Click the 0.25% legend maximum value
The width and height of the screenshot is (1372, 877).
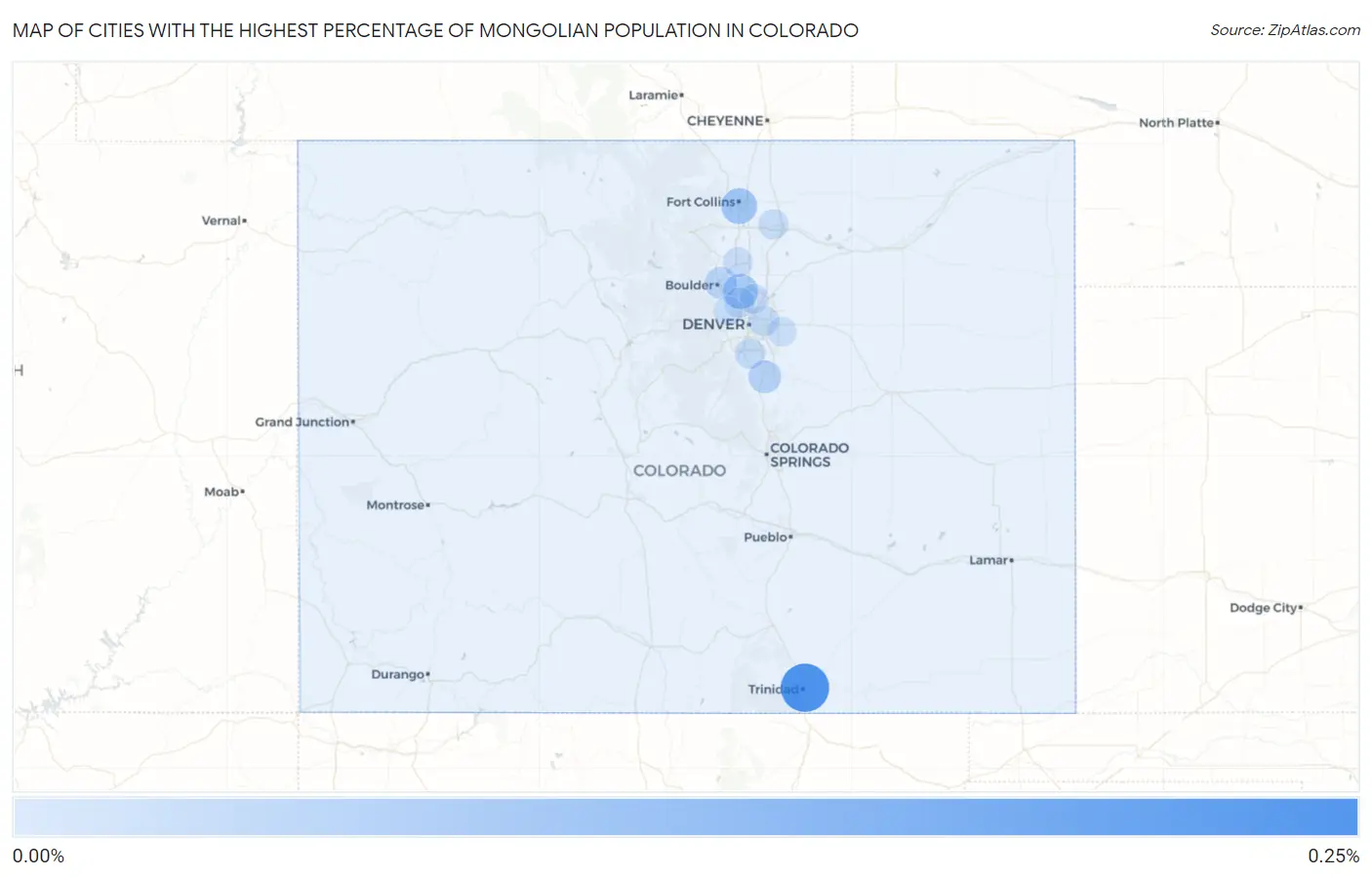pos(1333,856)
